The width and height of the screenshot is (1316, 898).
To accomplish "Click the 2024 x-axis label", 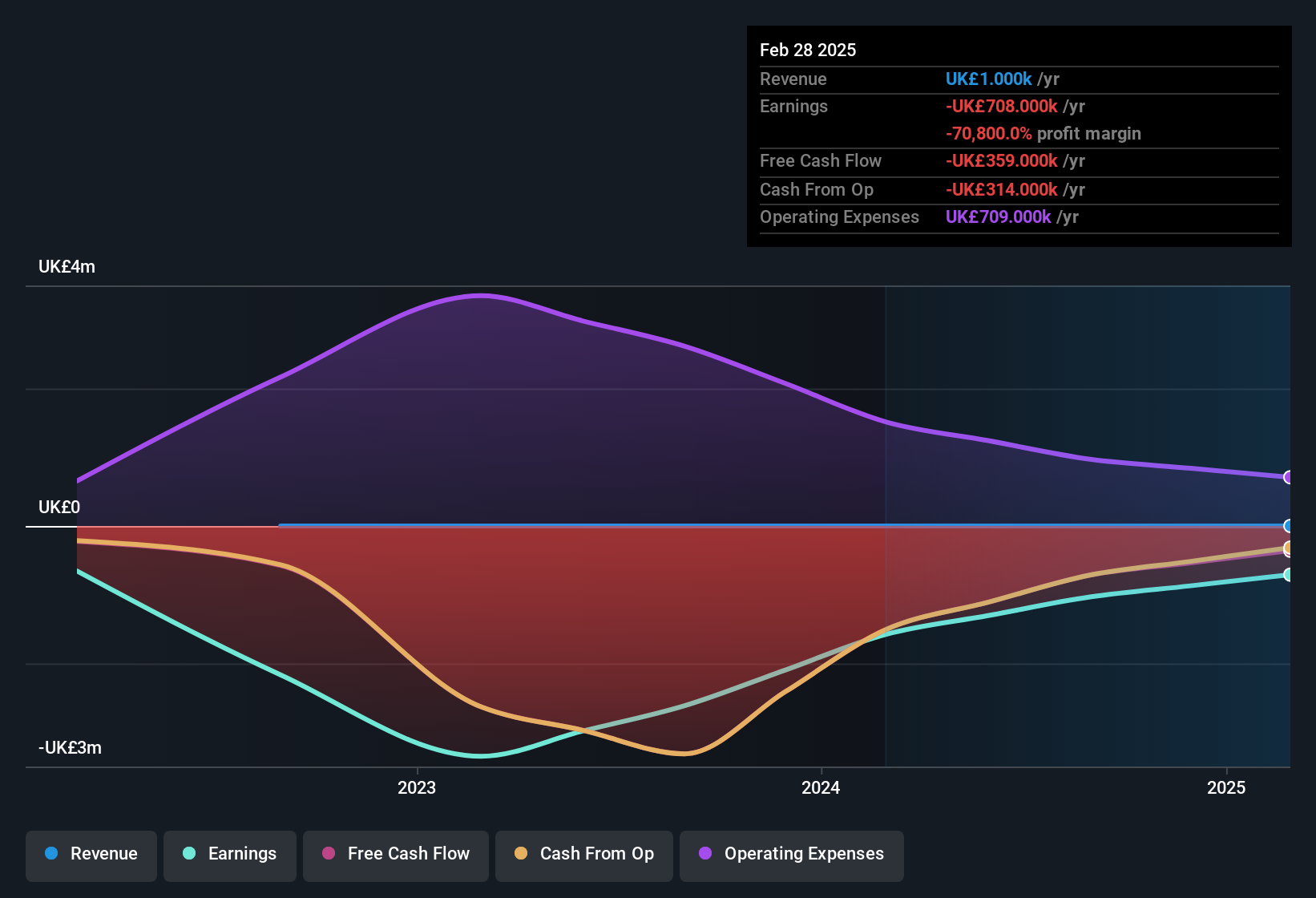I will [x=821, y=787].
